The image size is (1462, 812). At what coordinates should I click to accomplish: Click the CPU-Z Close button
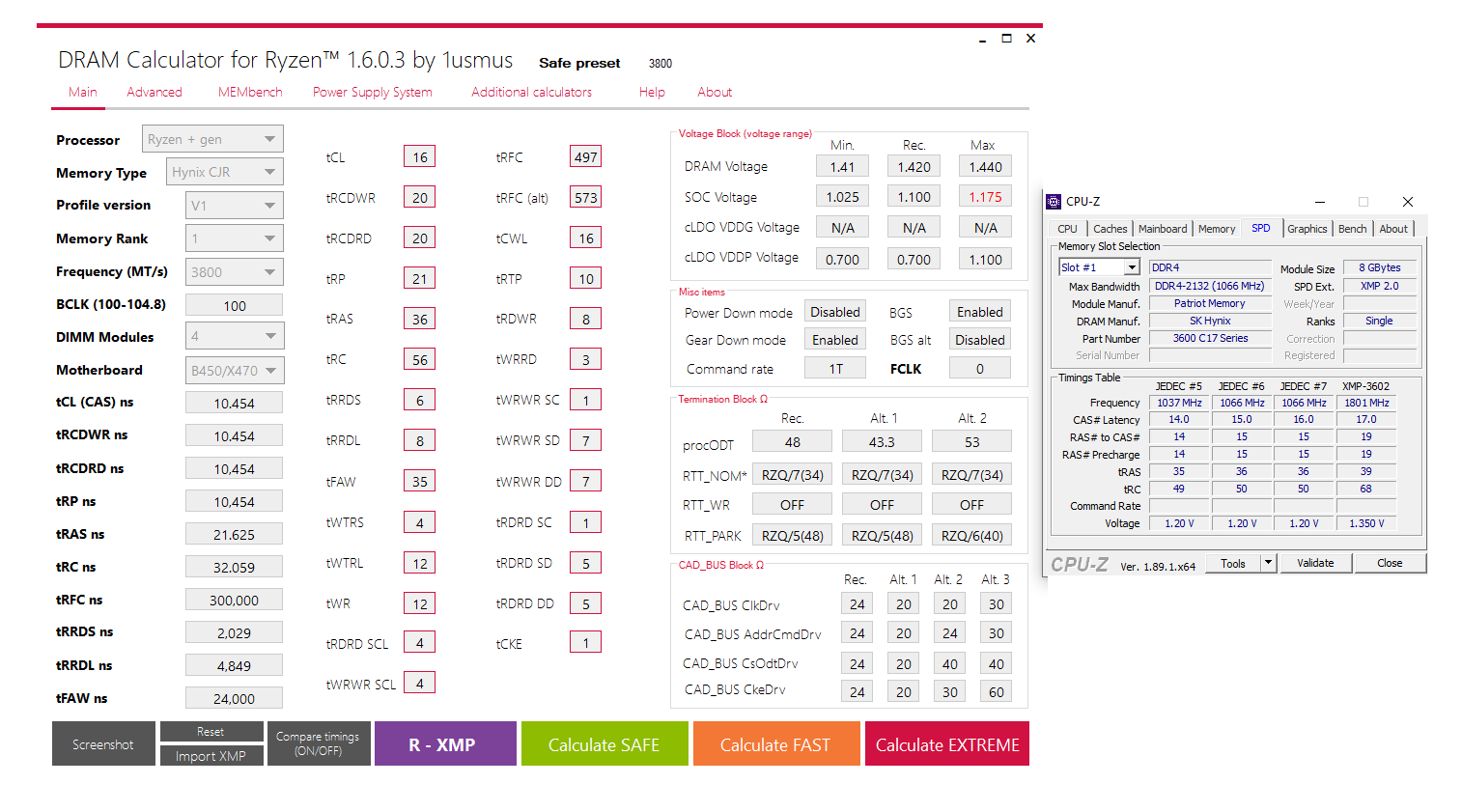[1390, 563]
